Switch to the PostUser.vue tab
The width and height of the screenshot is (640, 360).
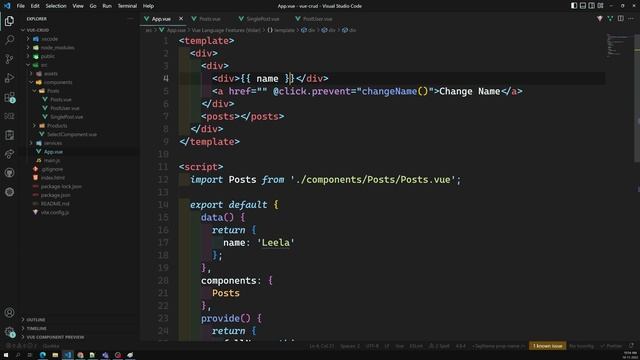click(317, 19)
